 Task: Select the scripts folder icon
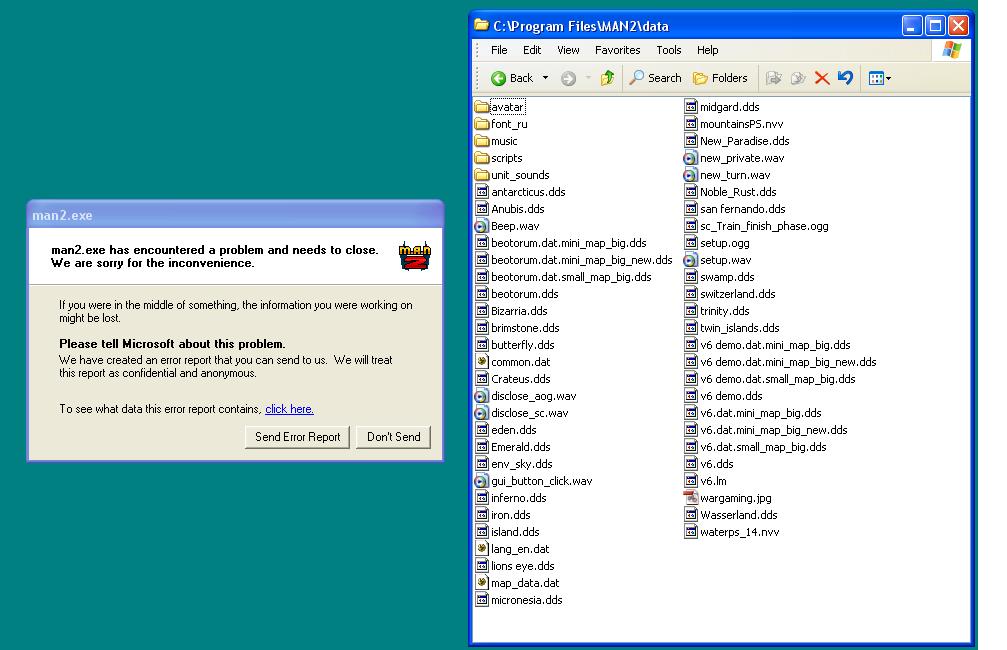click(x=482, y=158)
